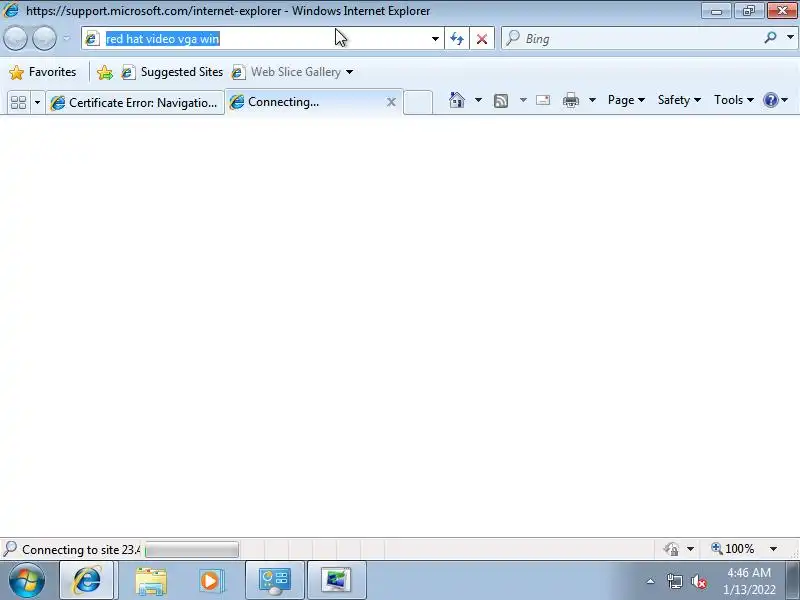Click the Forward navigation button
800x600 pixels.
click(x=44, y=38)
